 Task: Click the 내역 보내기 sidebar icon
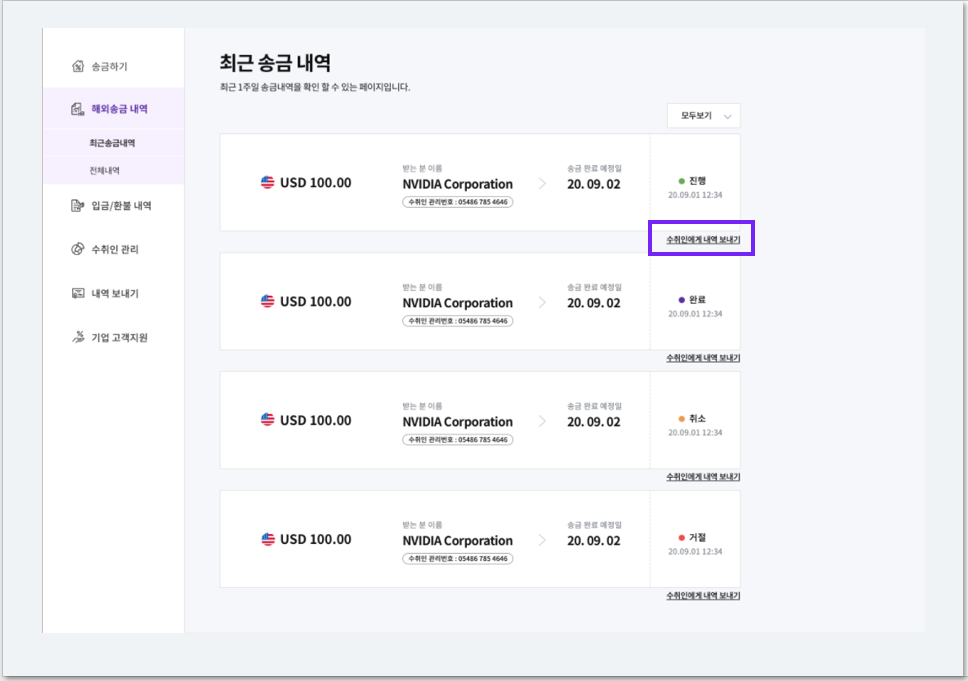click(x=78, y=293)
